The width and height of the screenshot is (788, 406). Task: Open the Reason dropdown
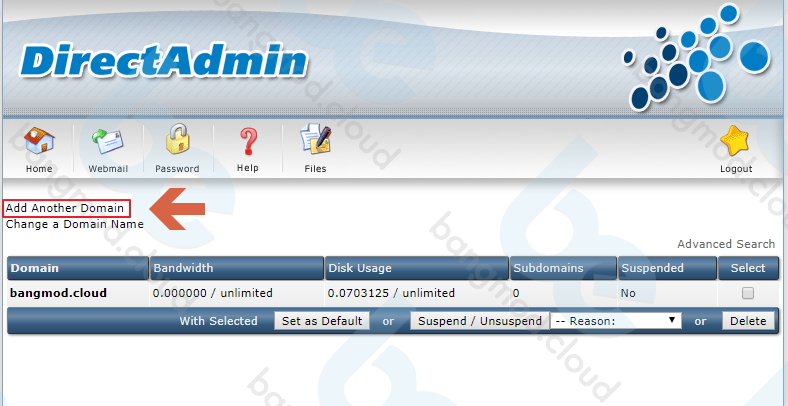616,321
